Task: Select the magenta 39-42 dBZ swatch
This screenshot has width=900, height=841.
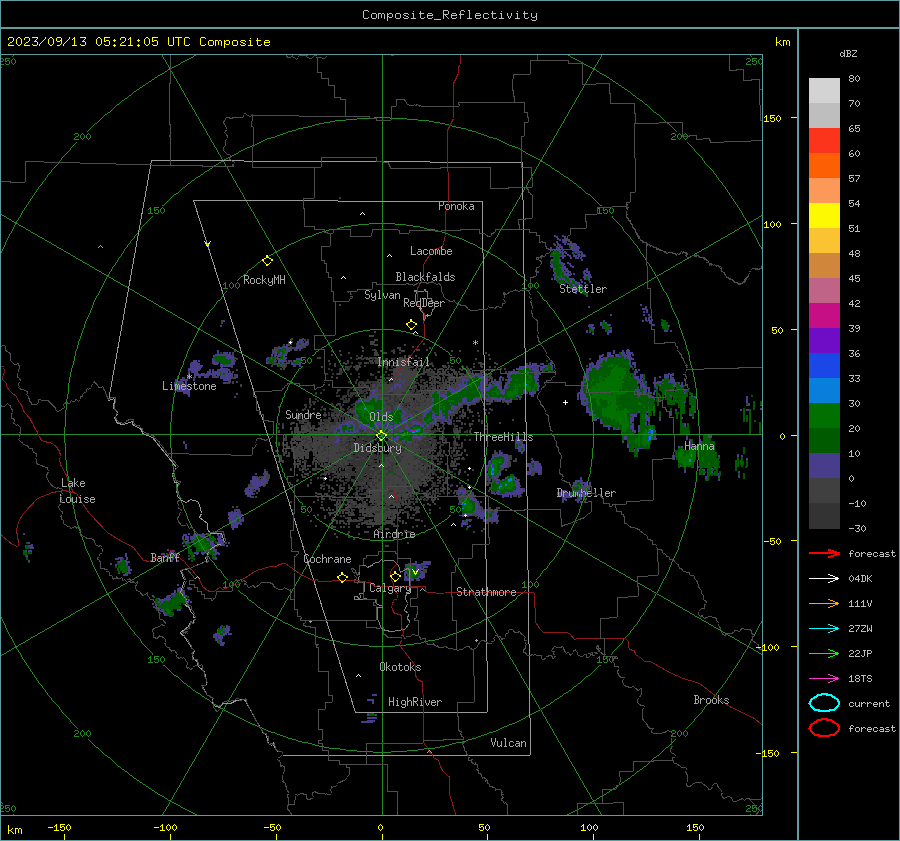Action: tap(824, 315)
